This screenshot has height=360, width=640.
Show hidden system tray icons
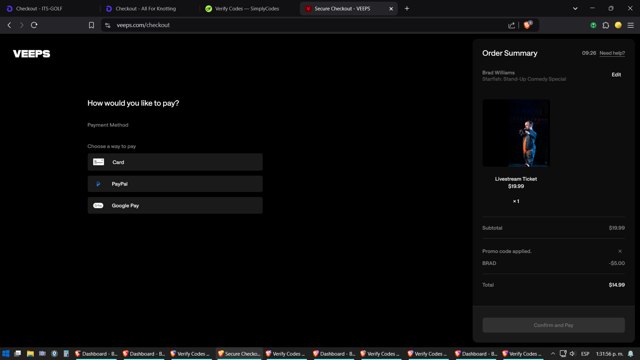coord(553,354)
